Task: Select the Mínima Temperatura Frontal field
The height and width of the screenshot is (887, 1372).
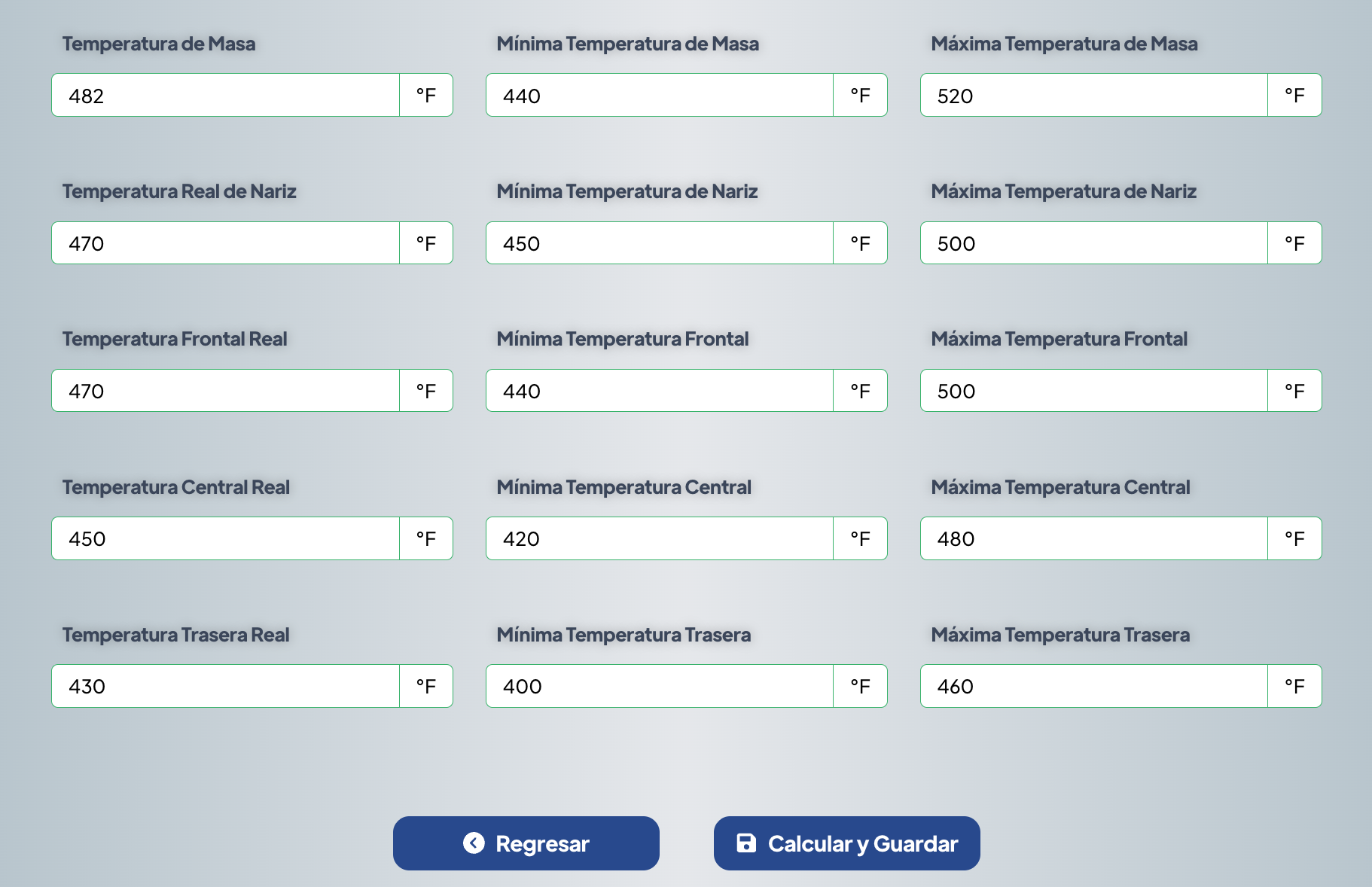Action: click(x=660, y=391)
